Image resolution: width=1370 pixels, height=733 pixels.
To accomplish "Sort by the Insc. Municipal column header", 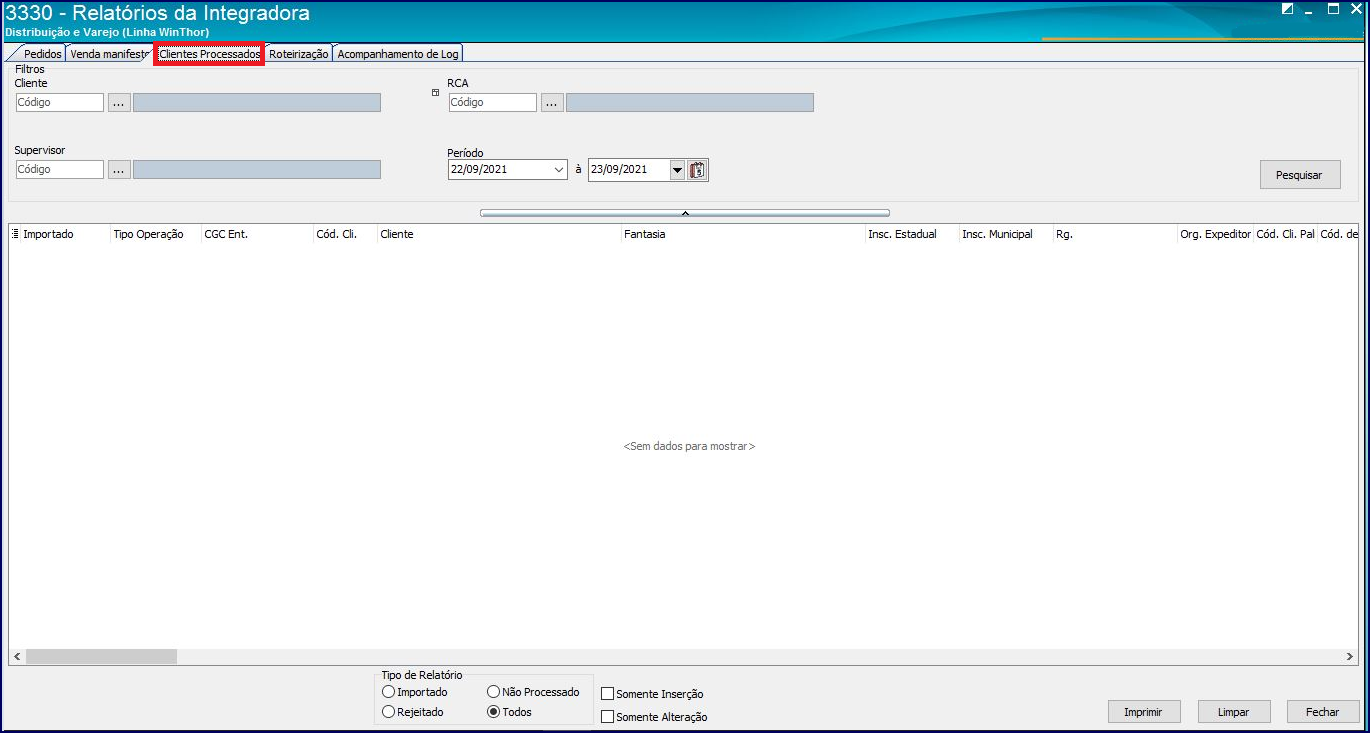I will pos(1006,234).
